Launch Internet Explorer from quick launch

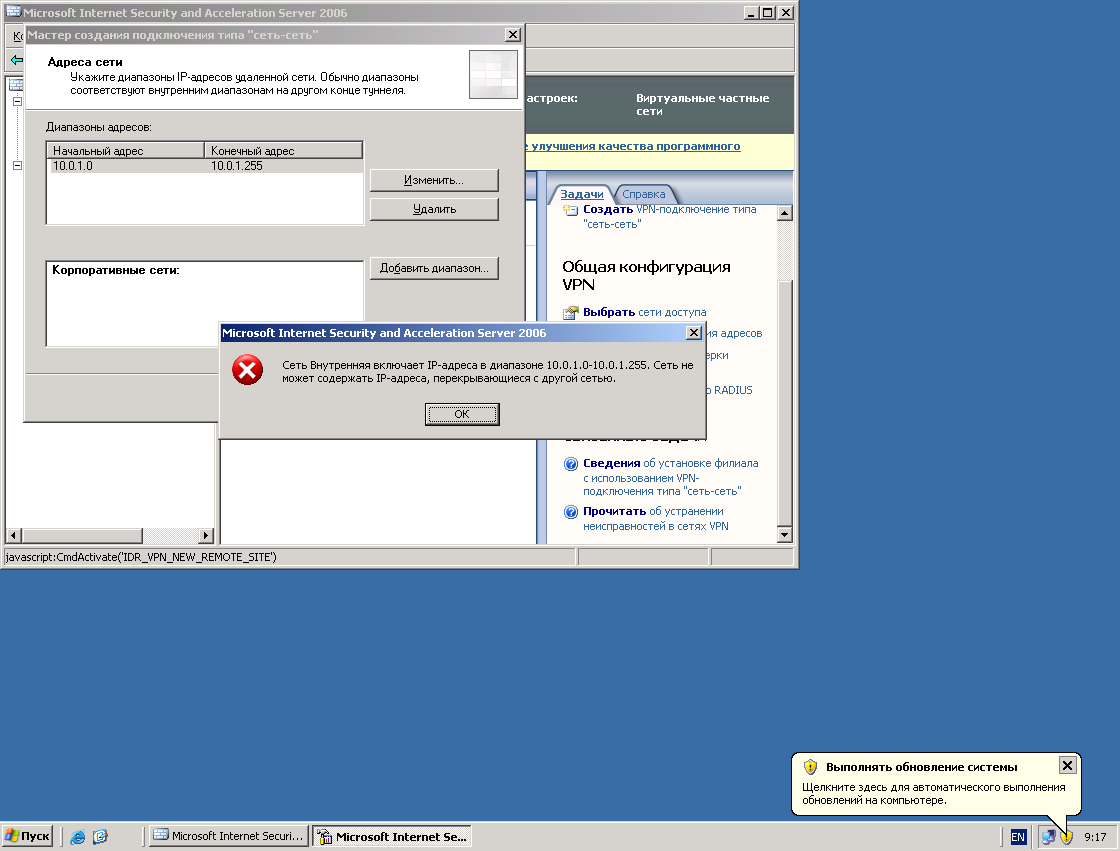point(78,837)
